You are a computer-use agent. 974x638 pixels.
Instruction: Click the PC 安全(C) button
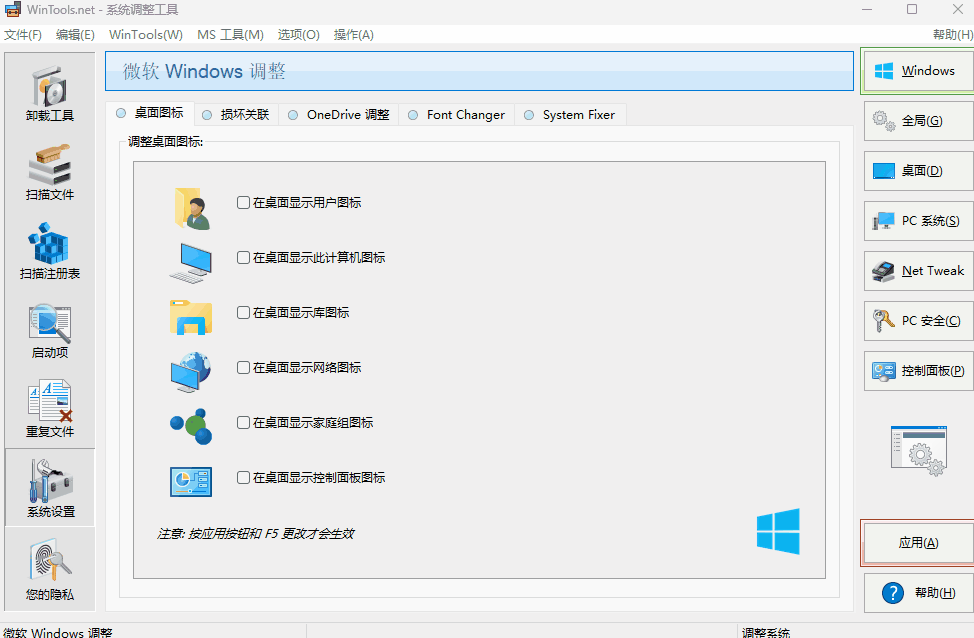918,321
